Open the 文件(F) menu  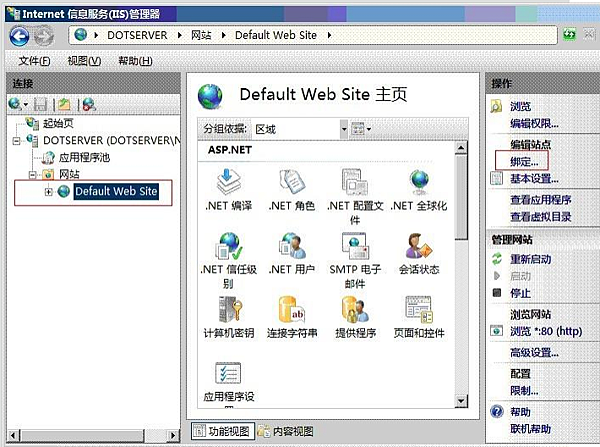34,61
